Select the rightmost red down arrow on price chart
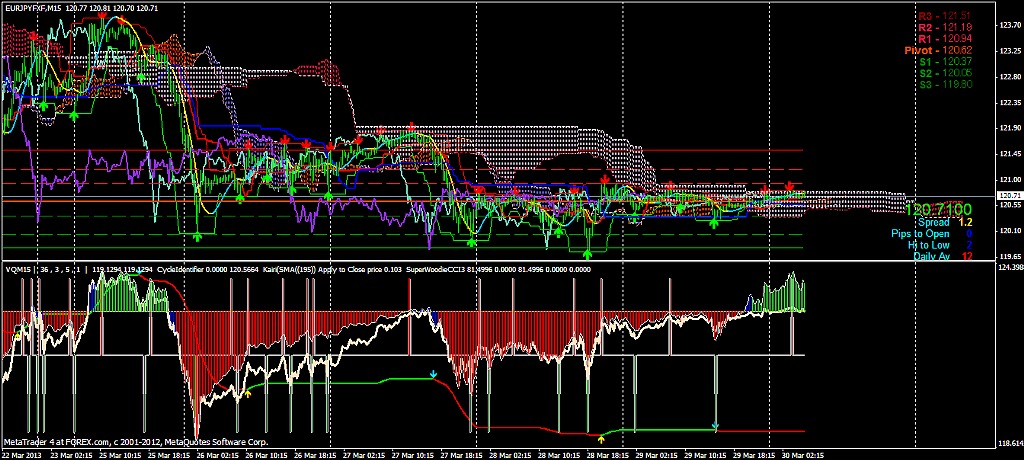The image size is (1024, 460). tap(790, 187)
